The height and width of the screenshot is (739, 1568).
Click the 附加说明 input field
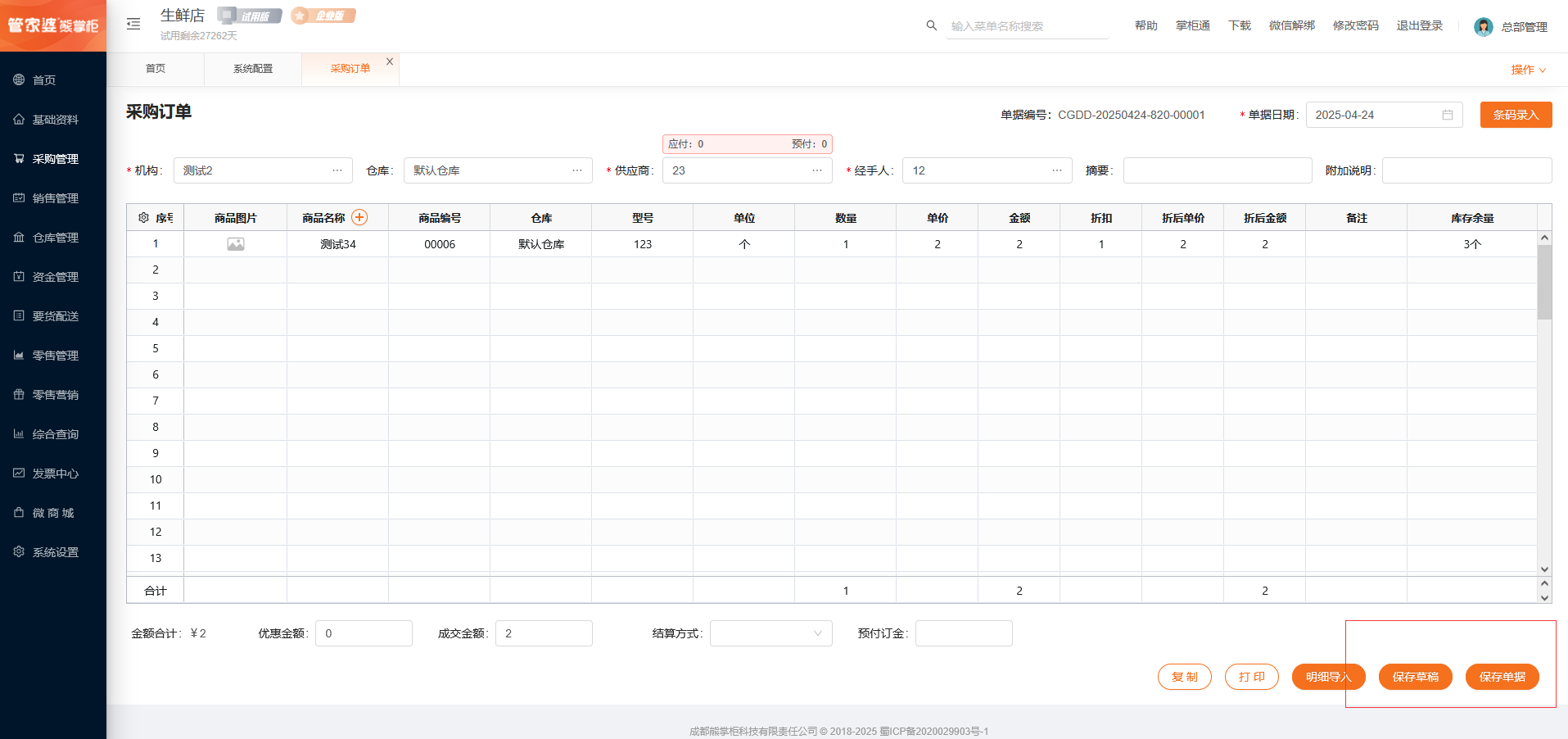pos(1466,170)
